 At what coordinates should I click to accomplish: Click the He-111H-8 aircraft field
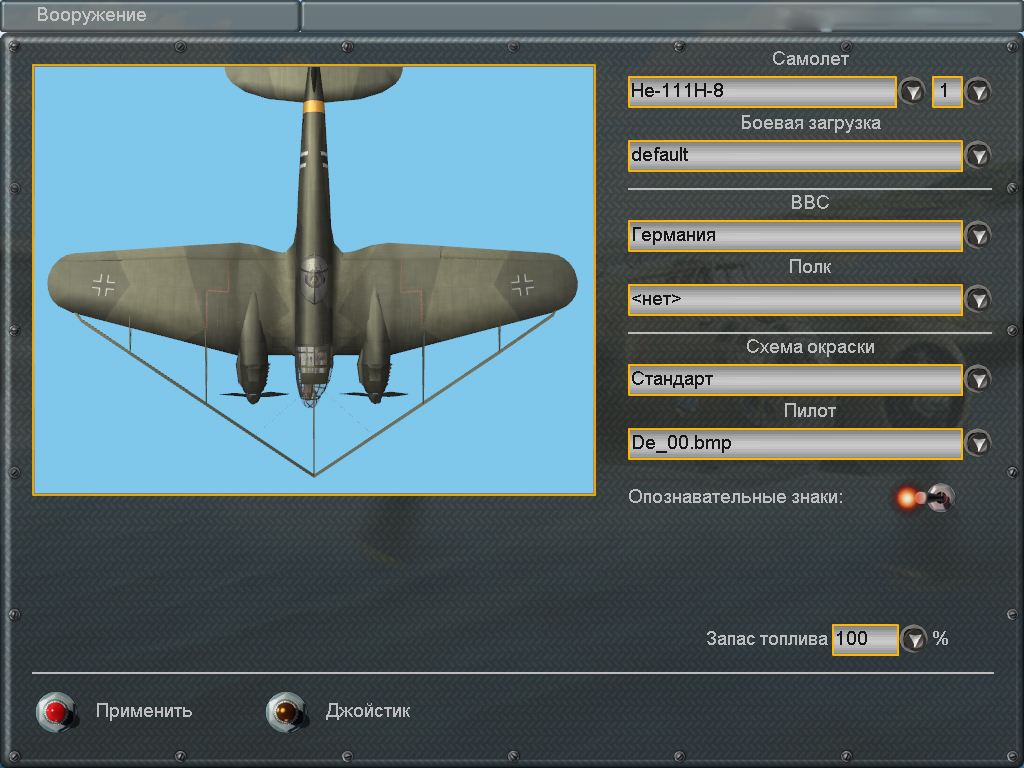point(762,92)
